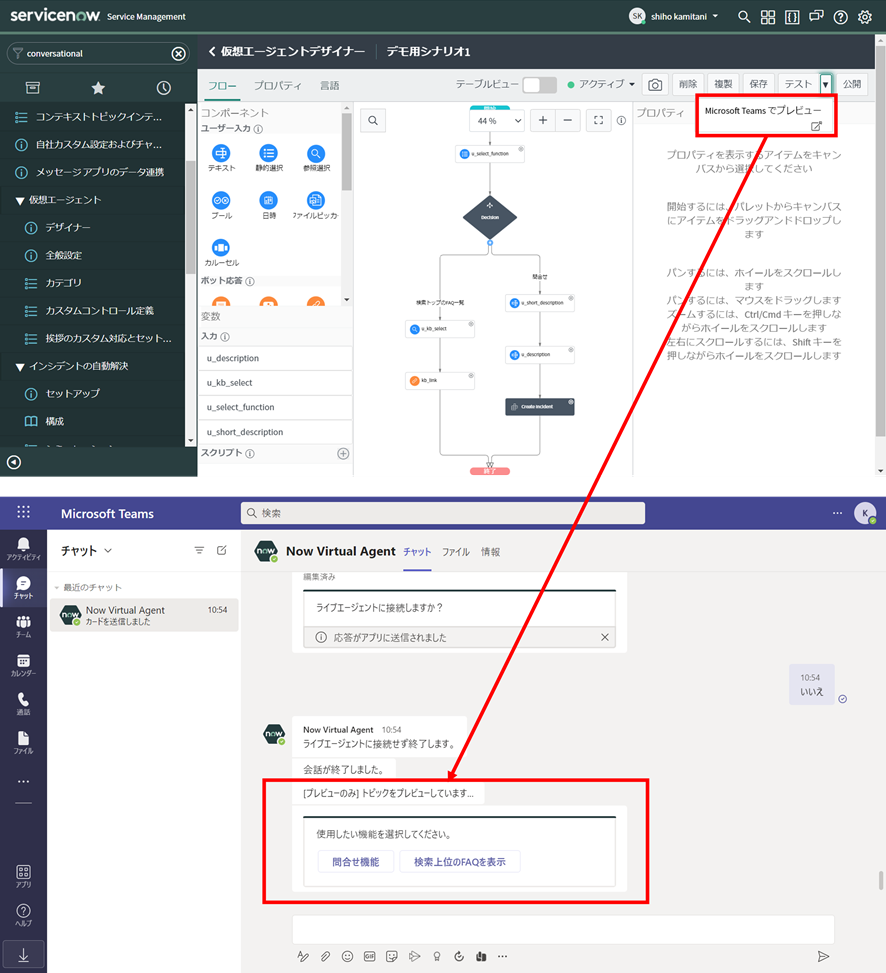Viewport: 886px width, 973px height.
Task: Open Teams ファイル sidebar icon
Action: [x=23, y=742]
